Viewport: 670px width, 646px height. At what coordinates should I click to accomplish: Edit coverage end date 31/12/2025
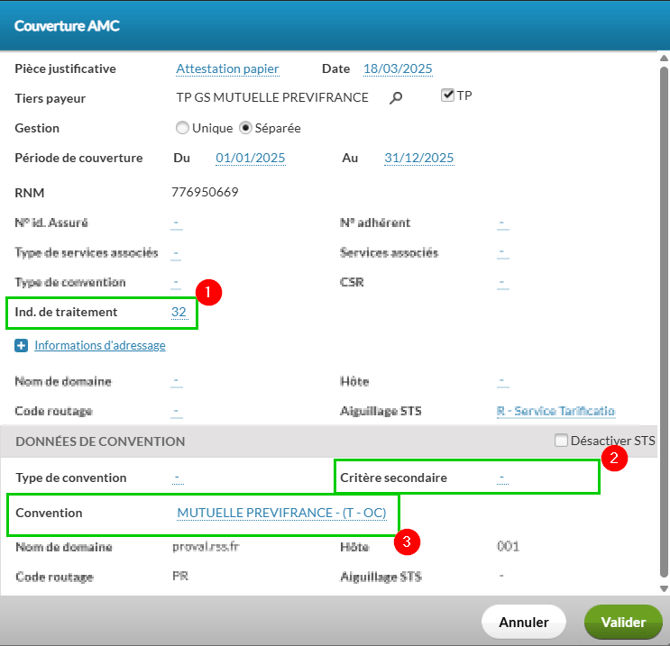(419, 158)
